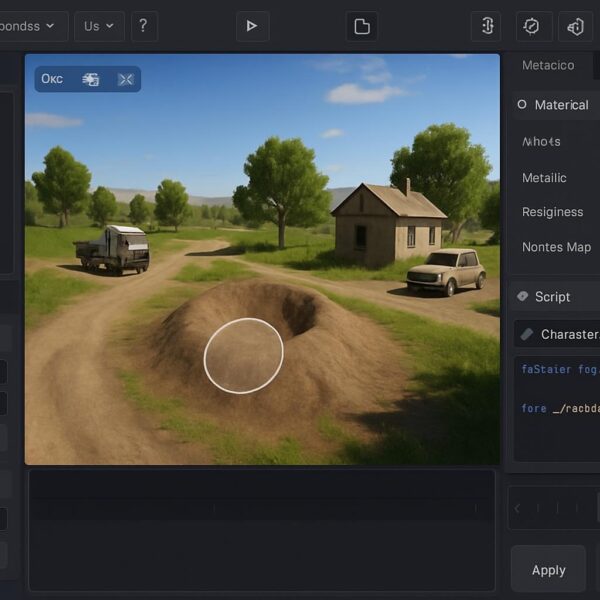Screen dimensions: 600x600
Task: Open the 'Us' dropdown
Action: click(x=99, y=26)
